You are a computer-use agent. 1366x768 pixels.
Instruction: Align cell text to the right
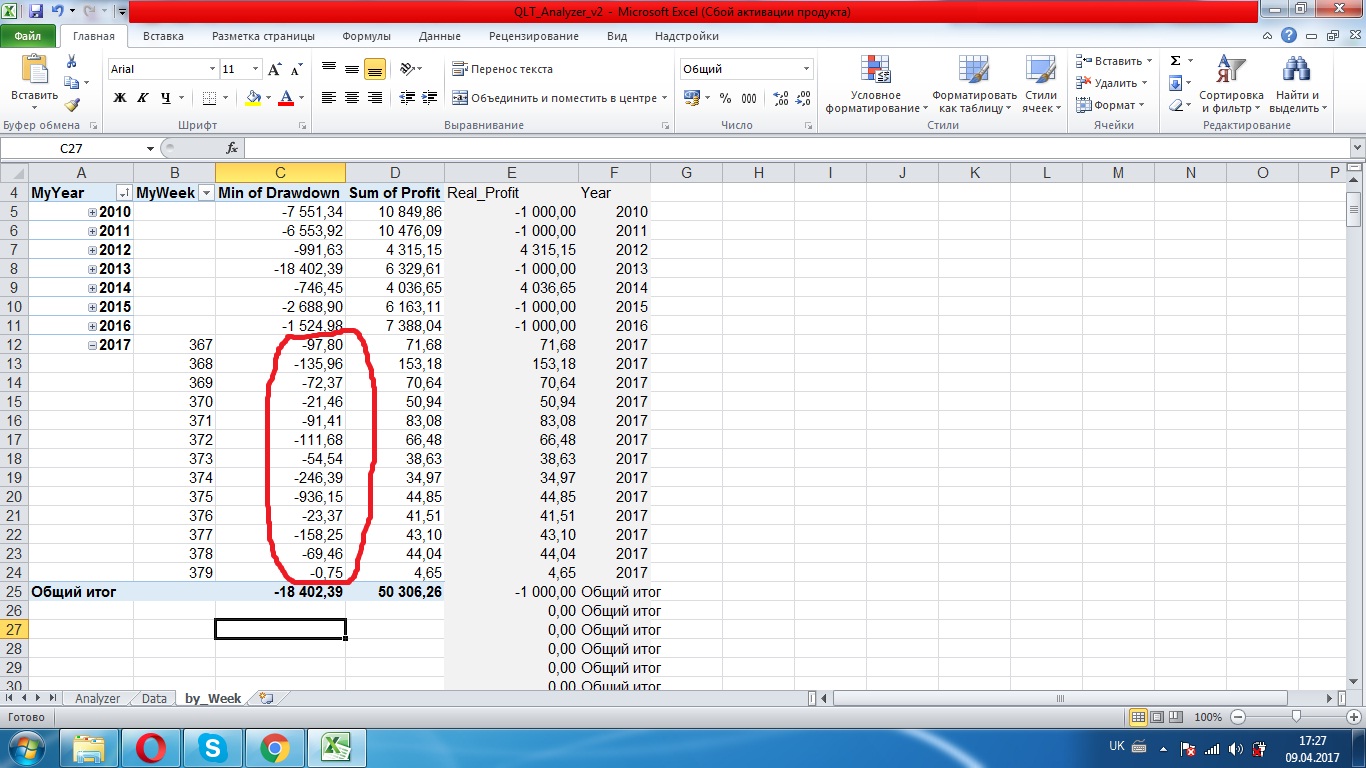[375, 98]
